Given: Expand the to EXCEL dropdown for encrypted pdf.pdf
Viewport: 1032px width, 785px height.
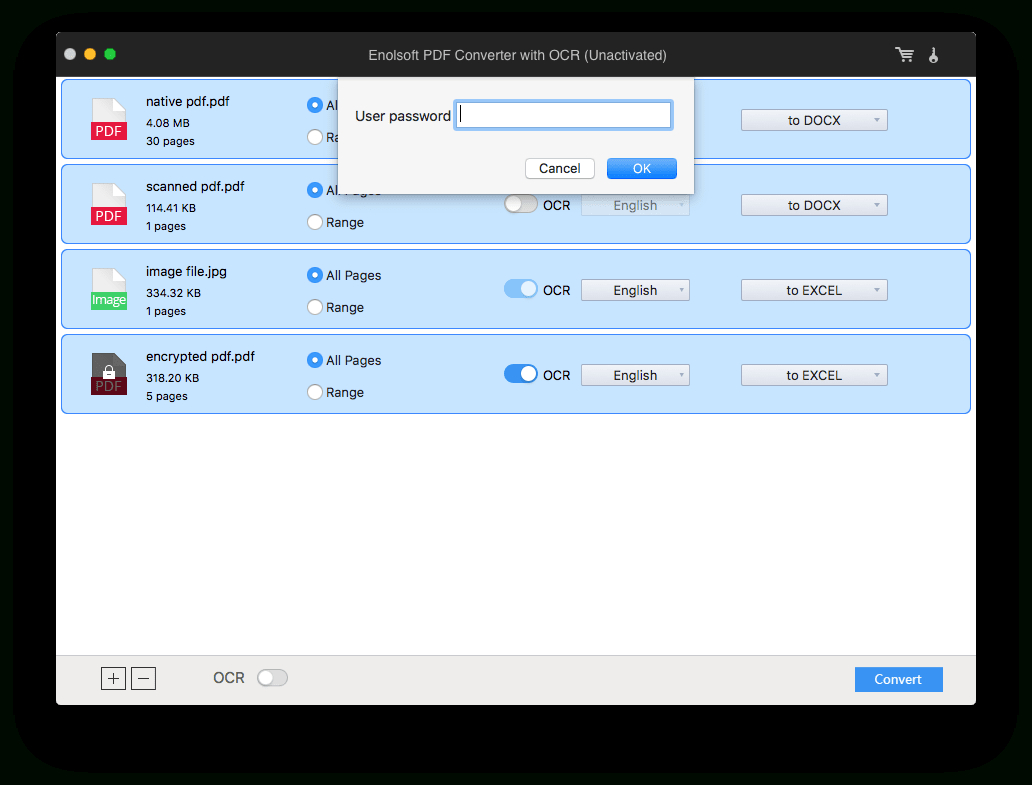Looking at the screenshot, I should [x=814, y=374].
